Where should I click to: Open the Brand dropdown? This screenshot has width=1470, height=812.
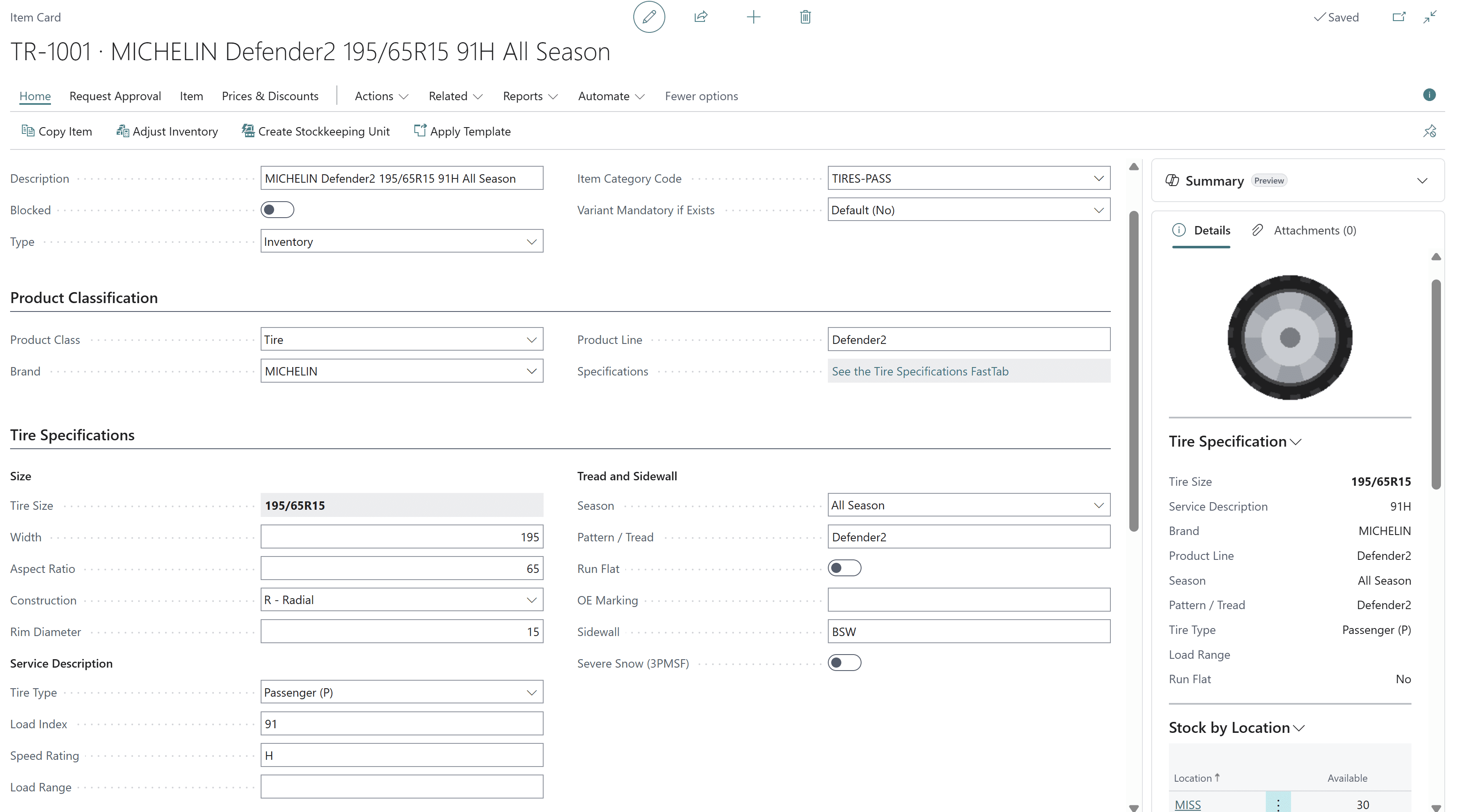(531, 371)
